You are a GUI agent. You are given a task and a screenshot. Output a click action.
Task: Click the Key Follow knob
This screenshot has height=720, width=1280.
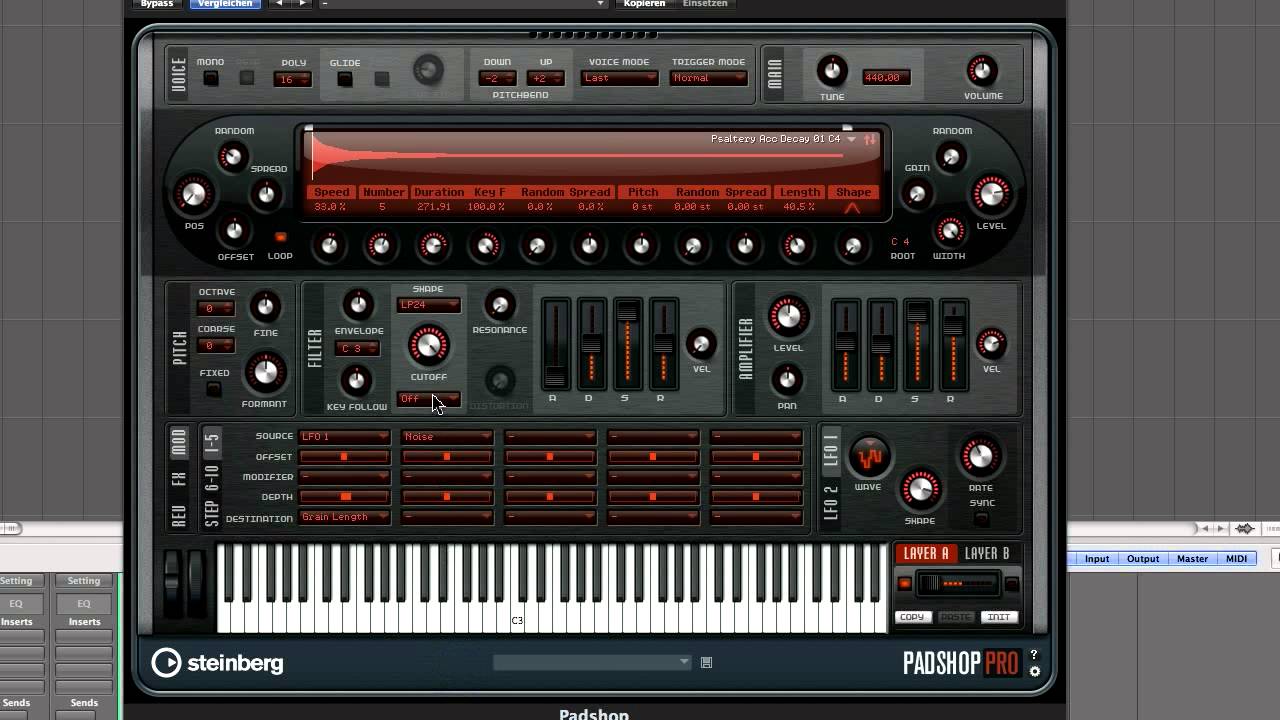[x=357, y=380]
